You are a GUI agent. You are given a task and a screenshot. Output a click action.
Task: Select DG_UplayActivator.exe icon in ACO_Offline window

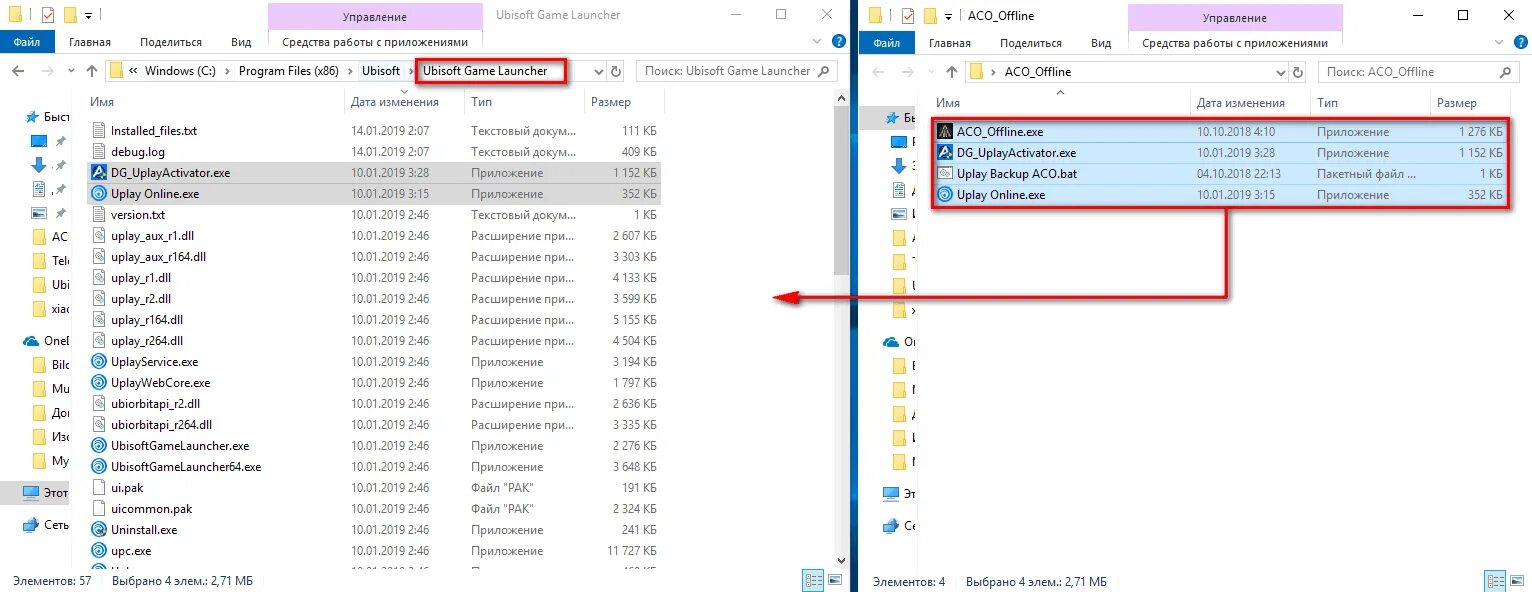(944, 153)
